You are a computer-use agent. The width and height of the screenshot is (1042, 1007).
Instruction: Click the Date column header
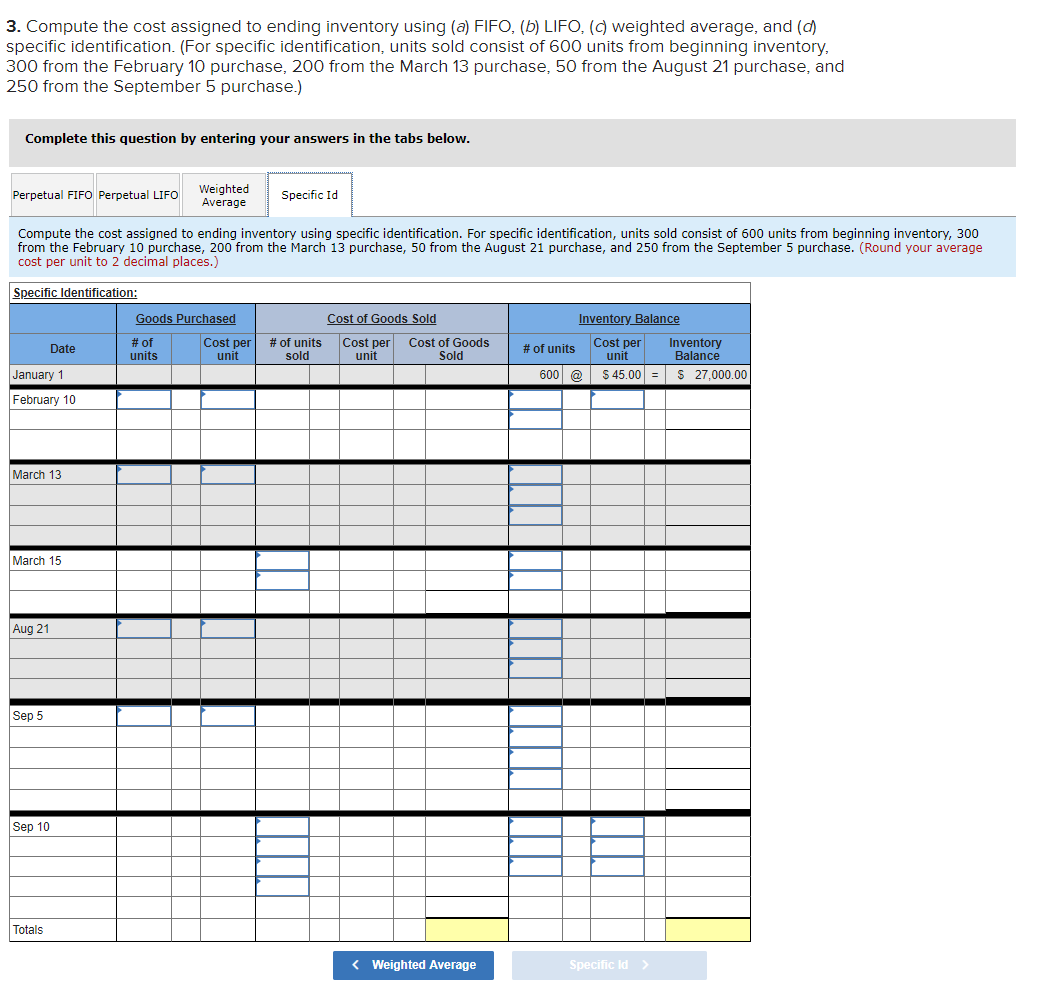click(62, 349)
